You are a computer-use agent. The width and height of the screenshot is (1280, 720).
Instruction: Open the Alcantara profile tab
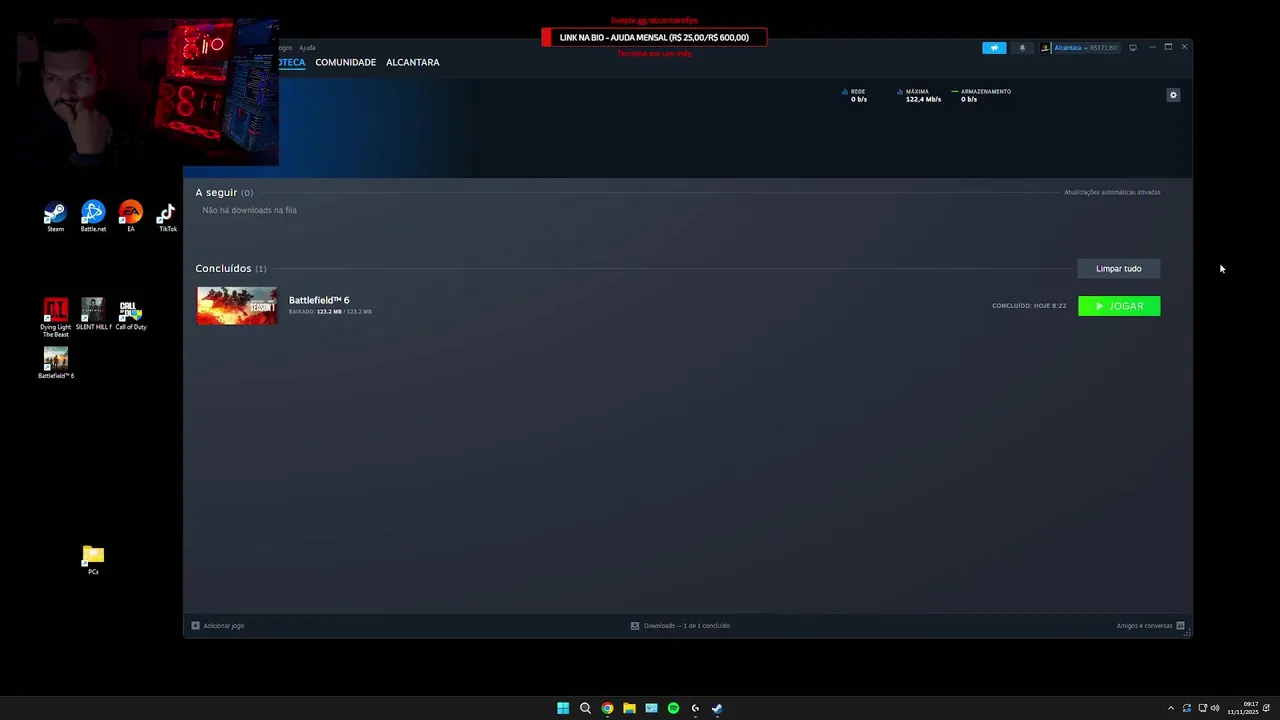coord(413,62)
